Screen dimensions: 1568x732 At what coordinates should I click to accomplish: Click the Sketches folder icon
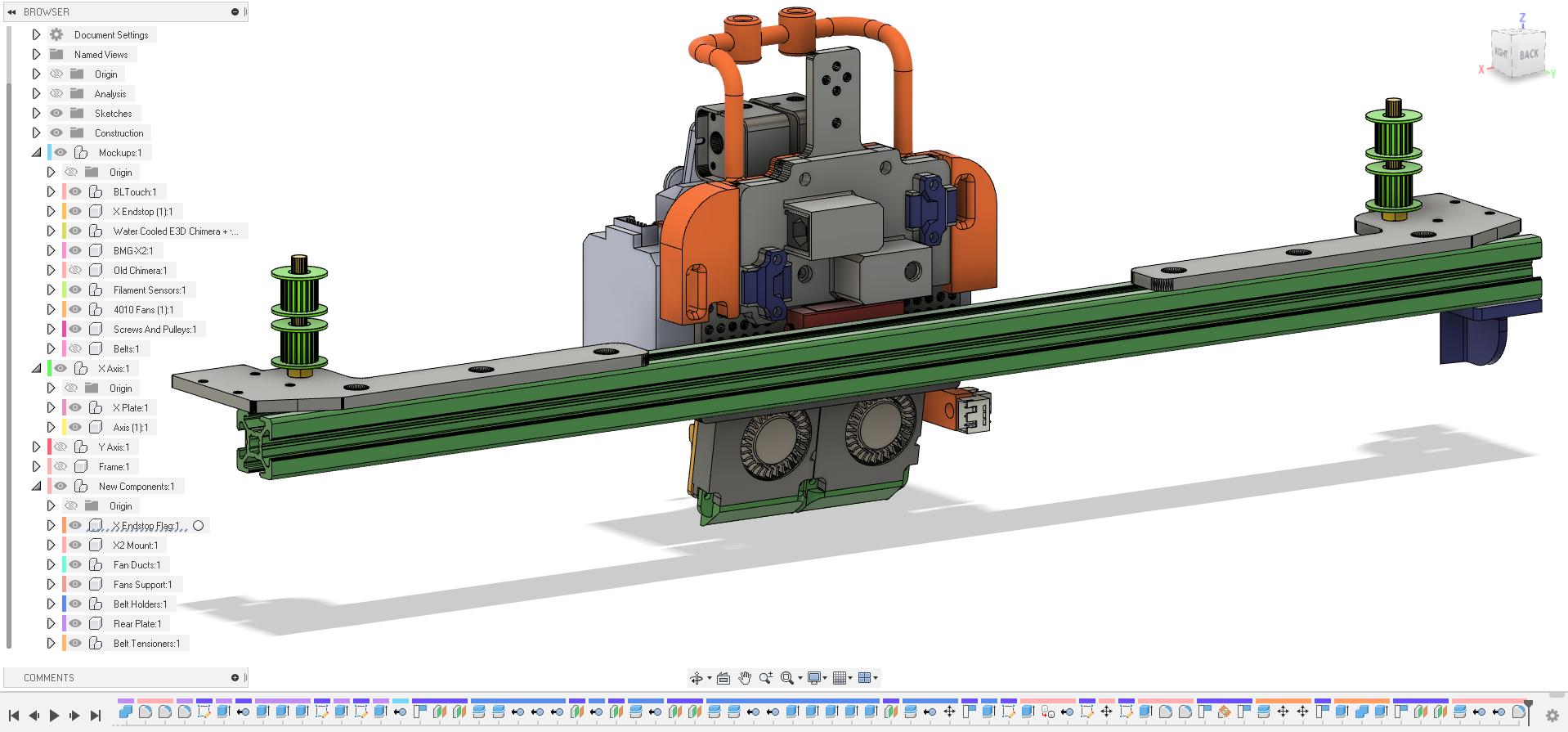(x=77, y=113)
